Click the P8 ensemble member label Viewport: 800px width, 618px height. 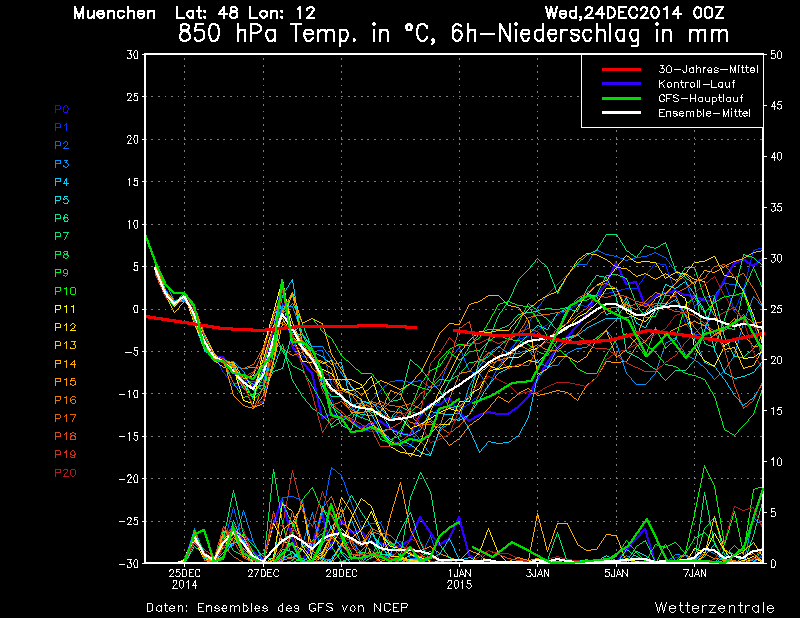tap(62, 255)
